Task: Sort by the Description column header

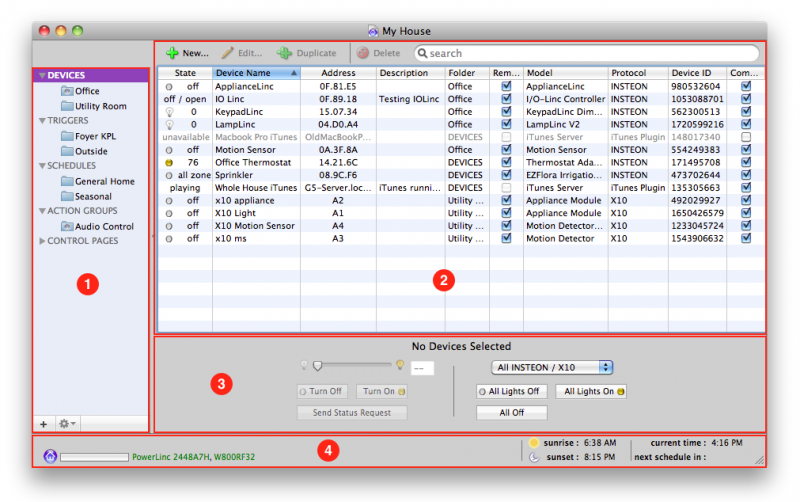Action: (411, 73)
